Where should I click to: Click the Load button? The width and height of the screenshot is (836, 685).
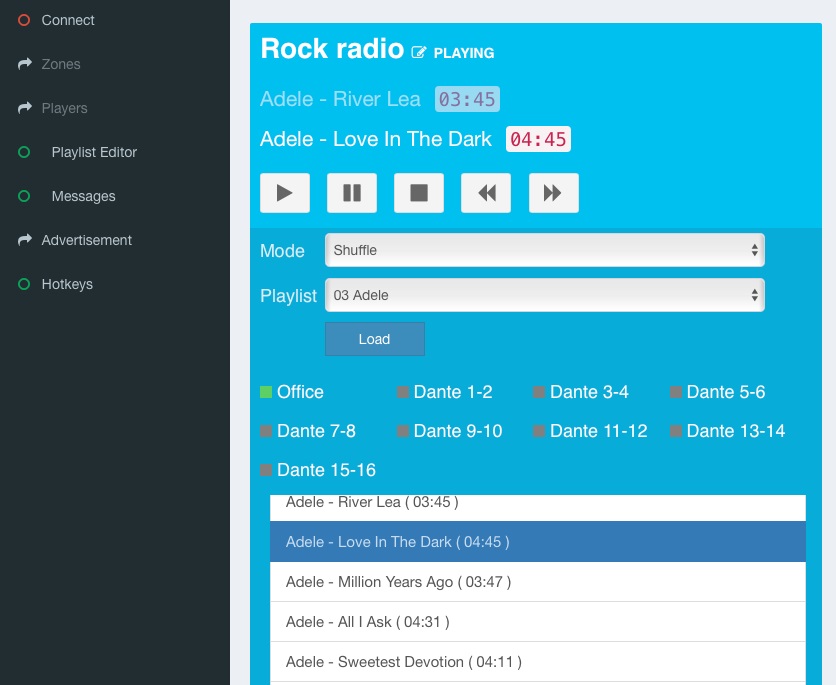374,339
